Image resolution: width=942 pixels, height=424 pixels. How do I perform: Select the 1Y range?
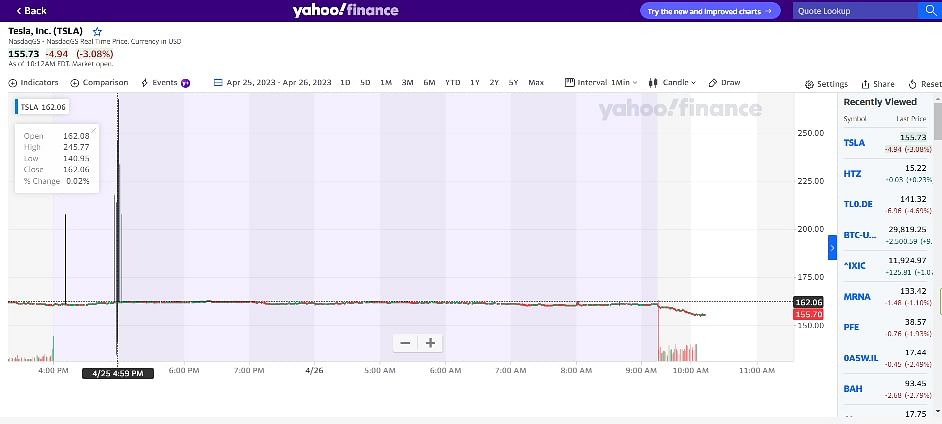[x=475, y=83]
